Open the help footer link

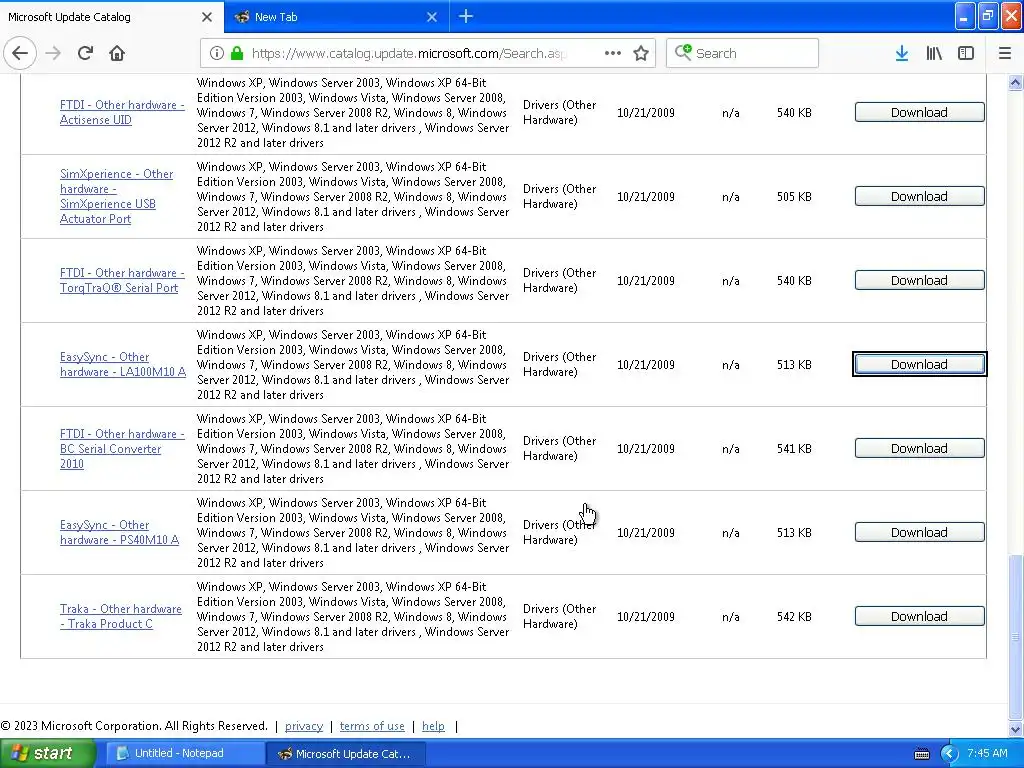433,726
